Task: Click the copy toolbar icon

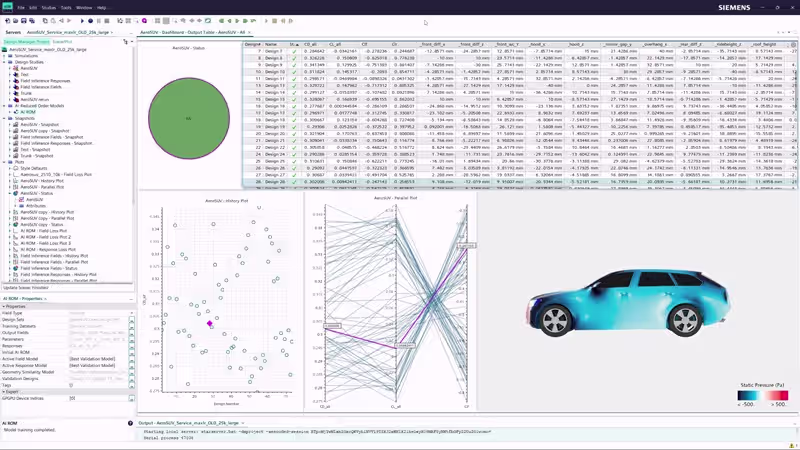Action: pos(45,21)
